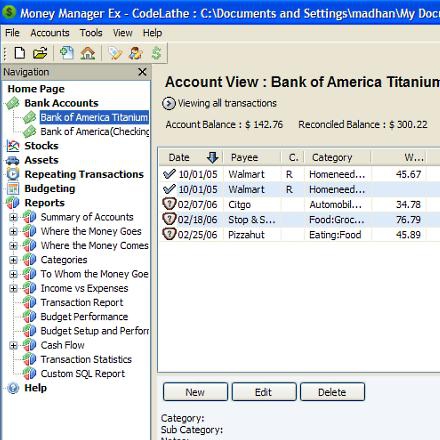
Task: Click the Eating:Food category cell
Action: click(335, 235)
